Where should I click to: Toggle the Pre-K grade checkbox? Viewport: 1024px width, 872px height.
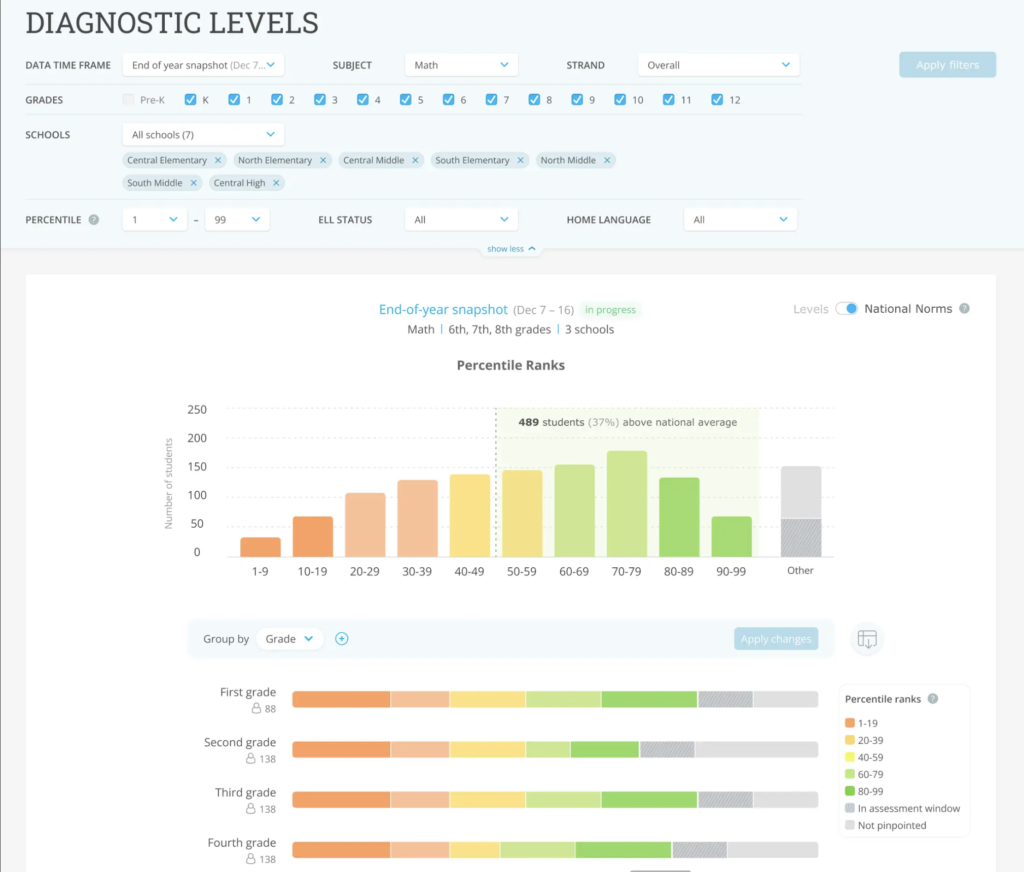(129, 99)
